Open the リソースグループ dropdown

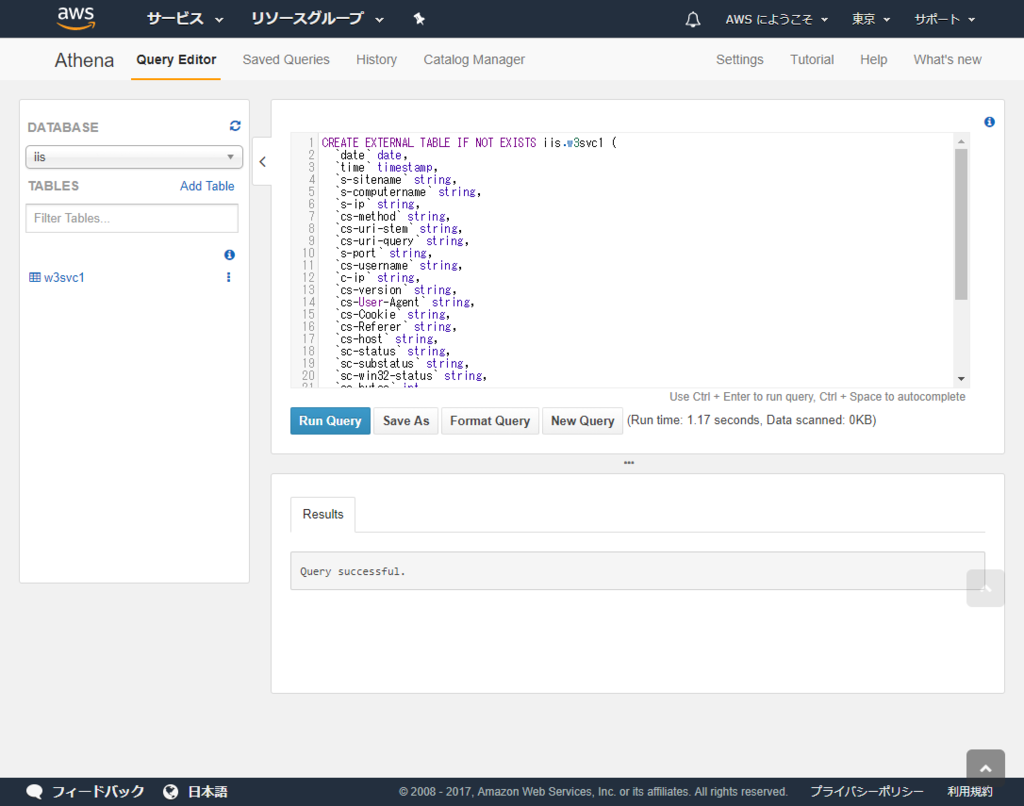click(x=317, y=19)
